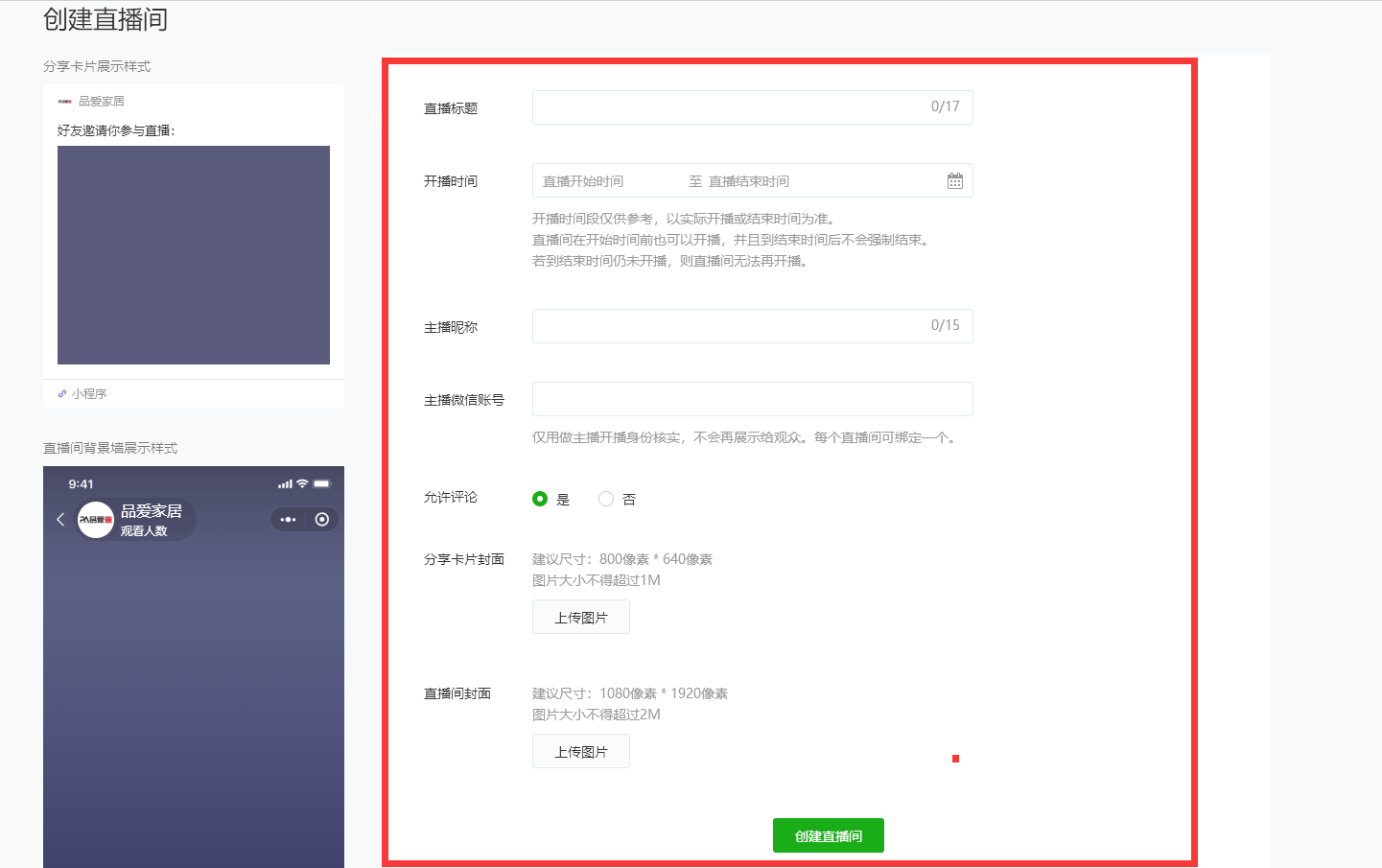
Task: Click Wi-Fi status icon in phone preview
Action: (x=302, y=483)
